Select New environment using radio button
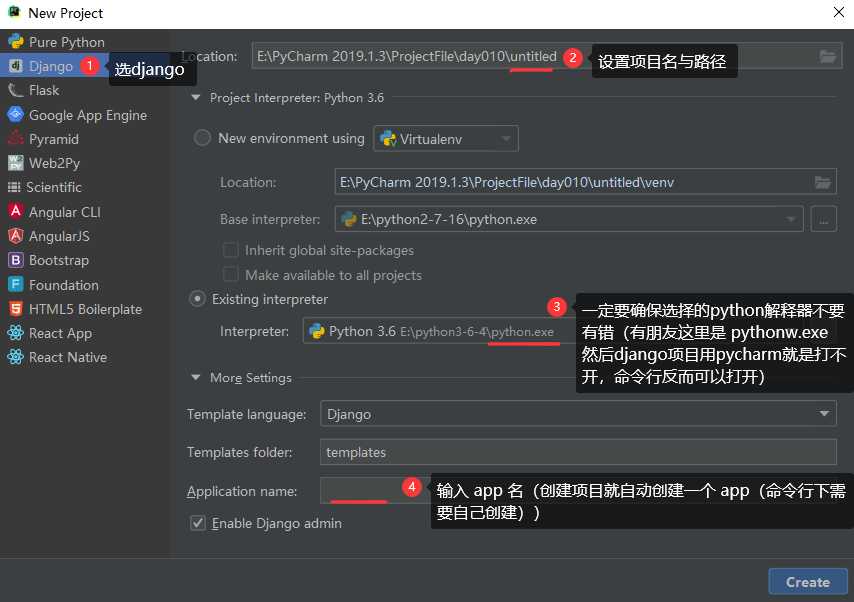Screen dimensions: 854x602 (202, 138)
